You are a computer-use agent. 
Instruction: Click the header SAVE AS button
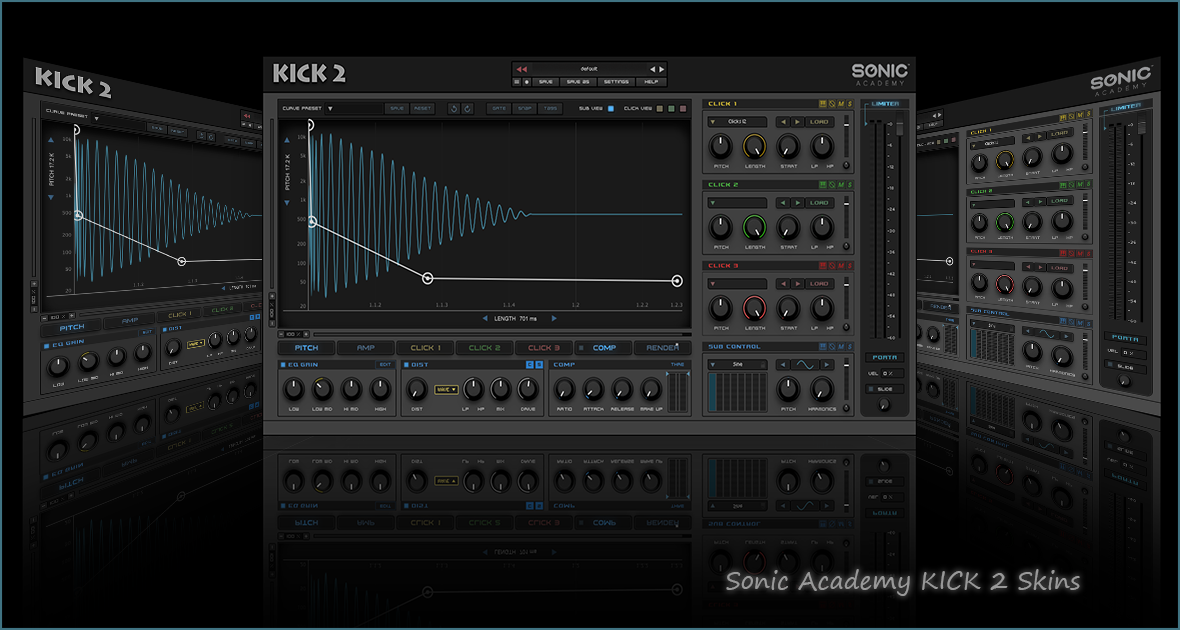pyautogui.click(x=578, y=82)
